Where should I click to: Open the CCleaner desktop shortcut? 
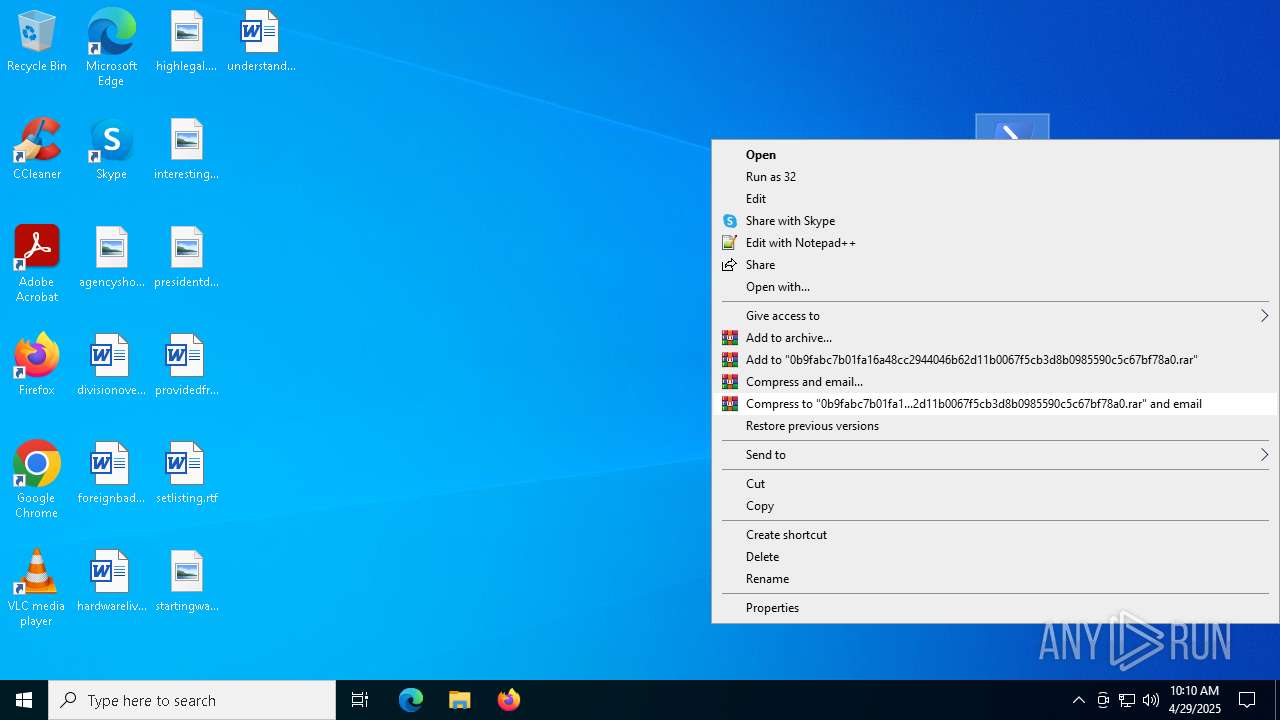click(37, 150)
